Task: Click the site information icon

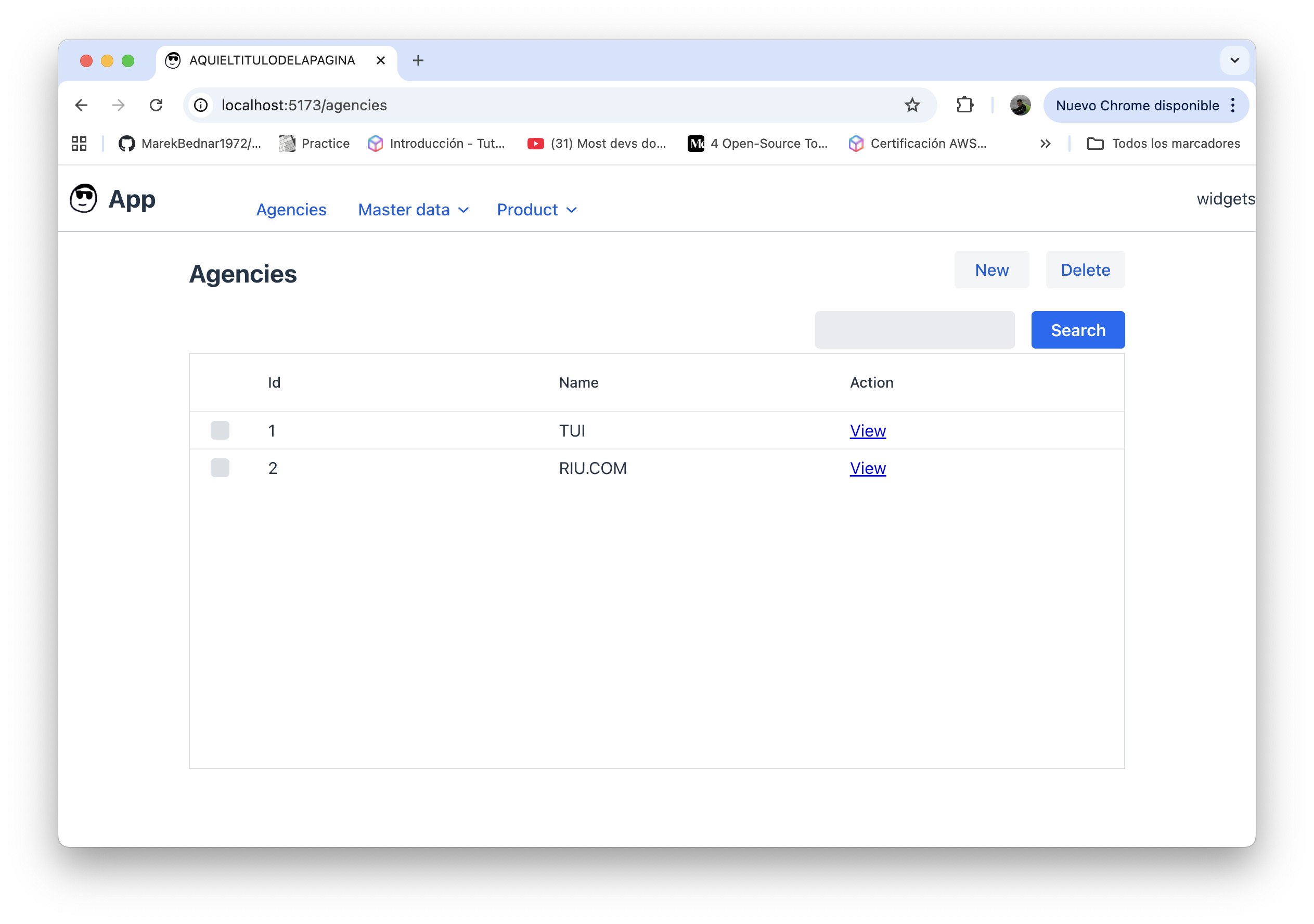Action: pyautogui.click(x=201, y=105)
